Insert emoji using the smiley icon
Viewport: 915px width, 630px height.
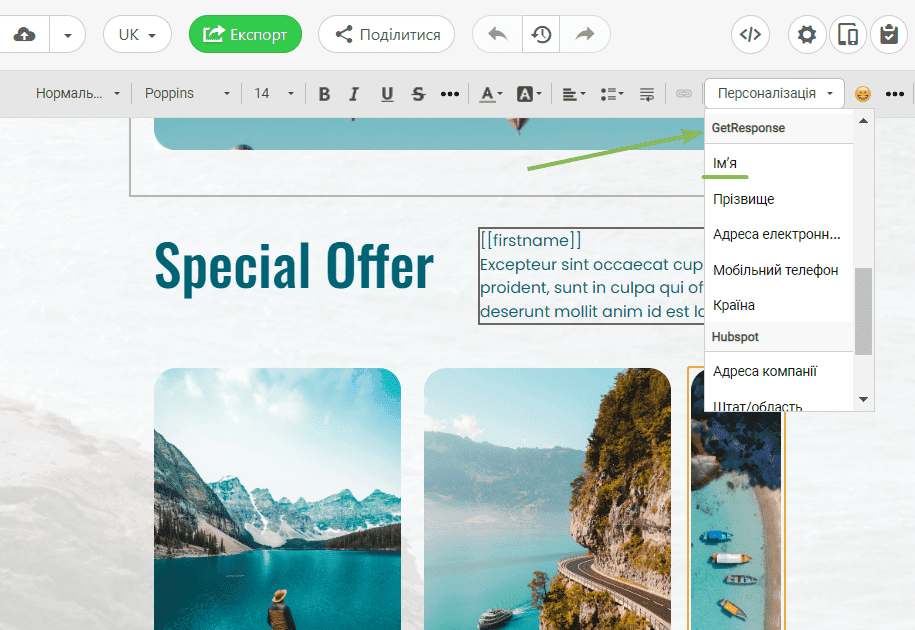click(x=862, y=94)
